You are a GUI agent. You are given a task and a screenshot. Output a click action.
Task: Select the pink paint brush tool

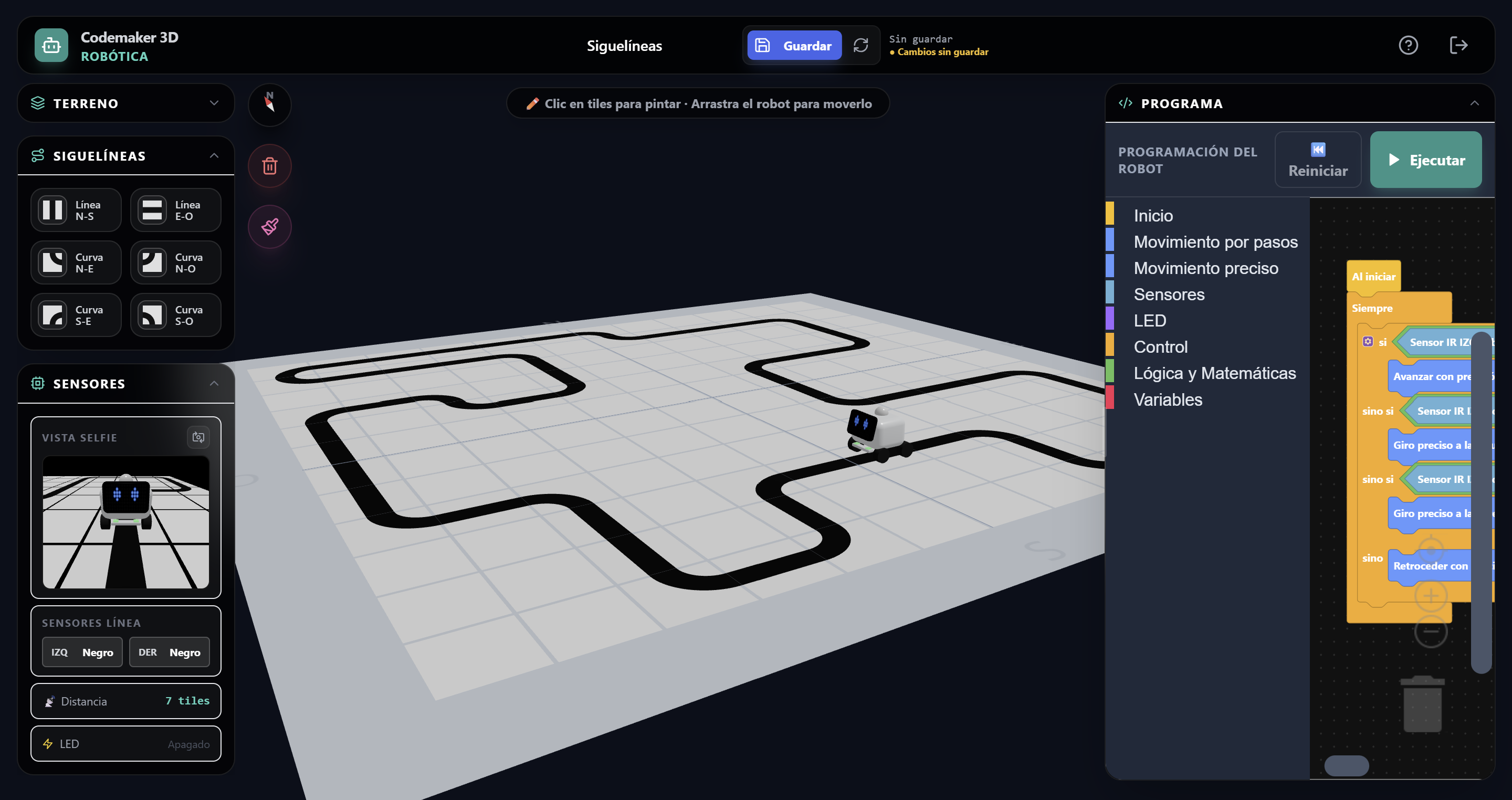coord(269,227)
